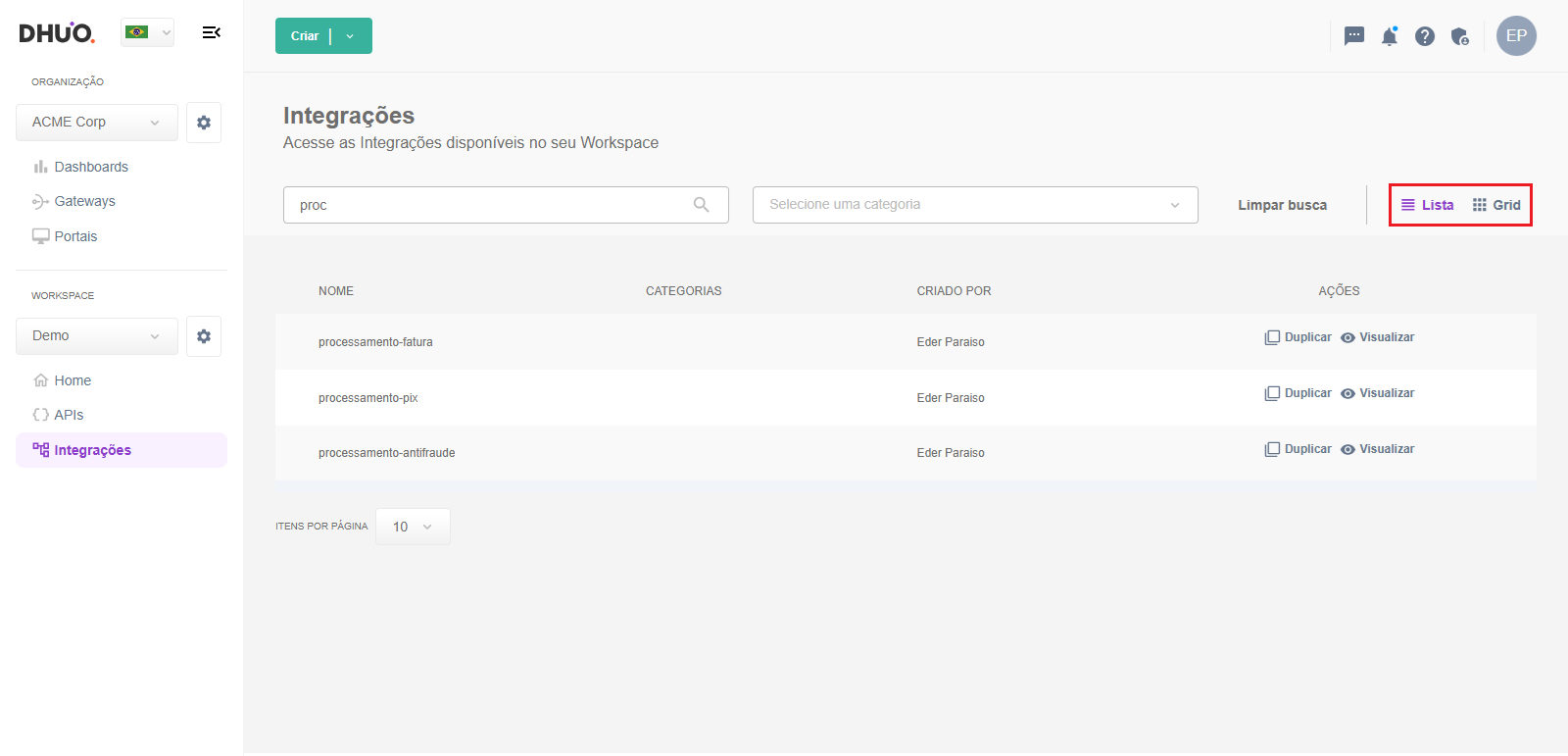
Task: Open the notifications bell
Action: [x=1390, y=36]
